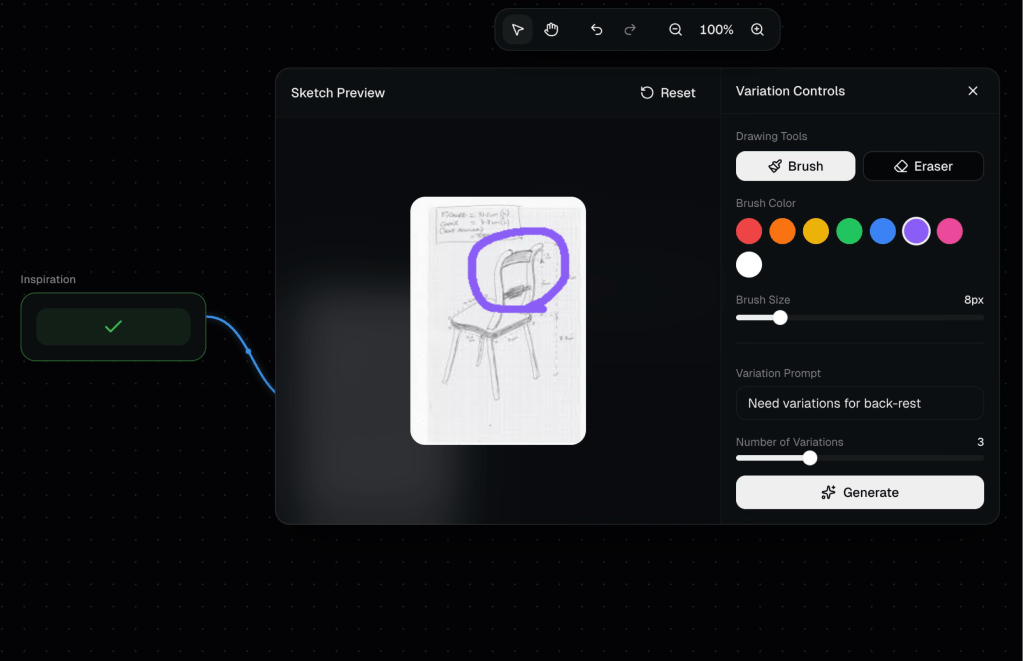Close the Variation Controls panel
Image resolution: width=1023 pixels, height=661 pixels.
click(x=972, y=91)
